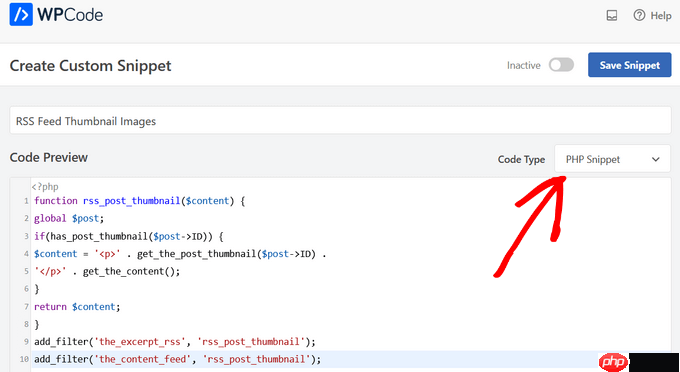This screenshot has width=680, height=372.
Task: Click the line number 8 in gutter
Action: coord(26,324)
